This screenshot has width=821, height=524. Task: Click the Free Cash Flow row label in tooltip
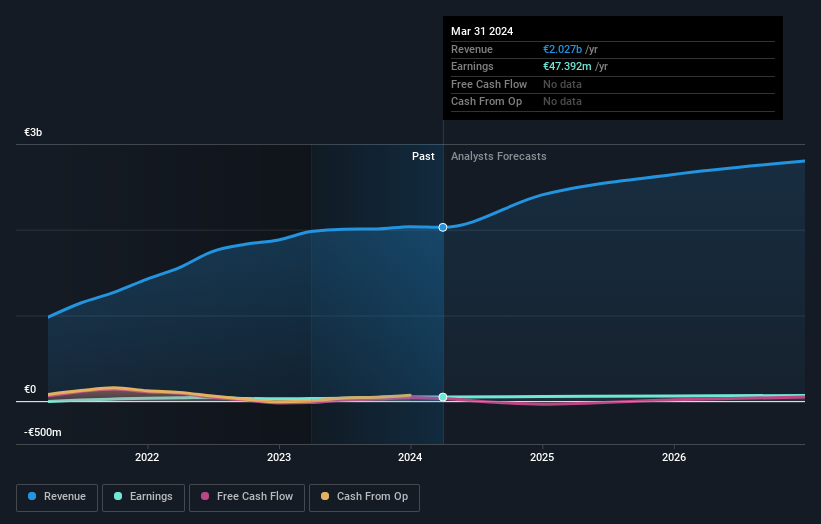[489, 84]
